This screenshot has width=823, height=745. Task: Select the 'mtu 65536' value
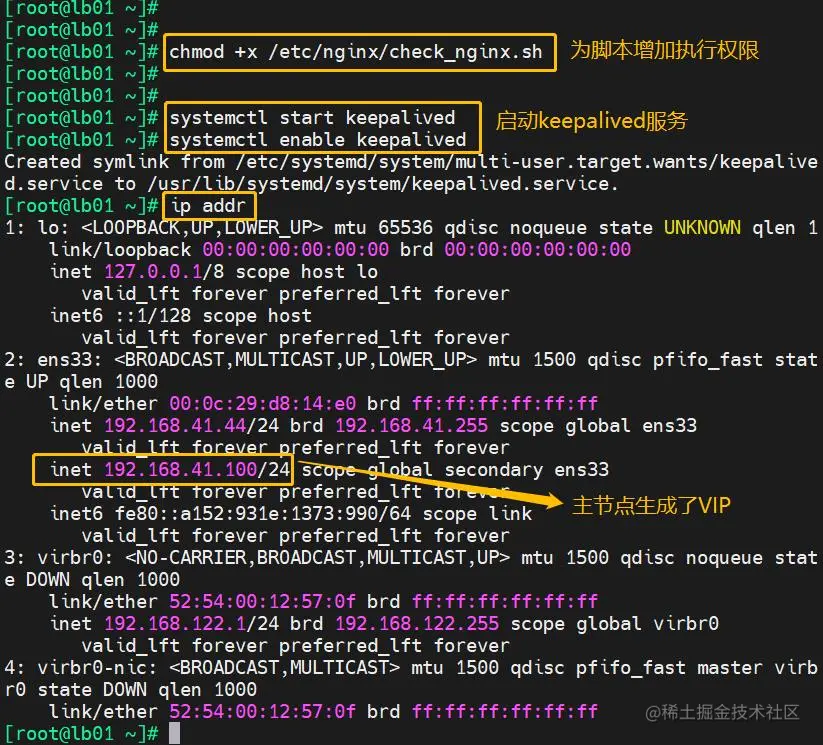pyautogui.click(x=384, y=228)
